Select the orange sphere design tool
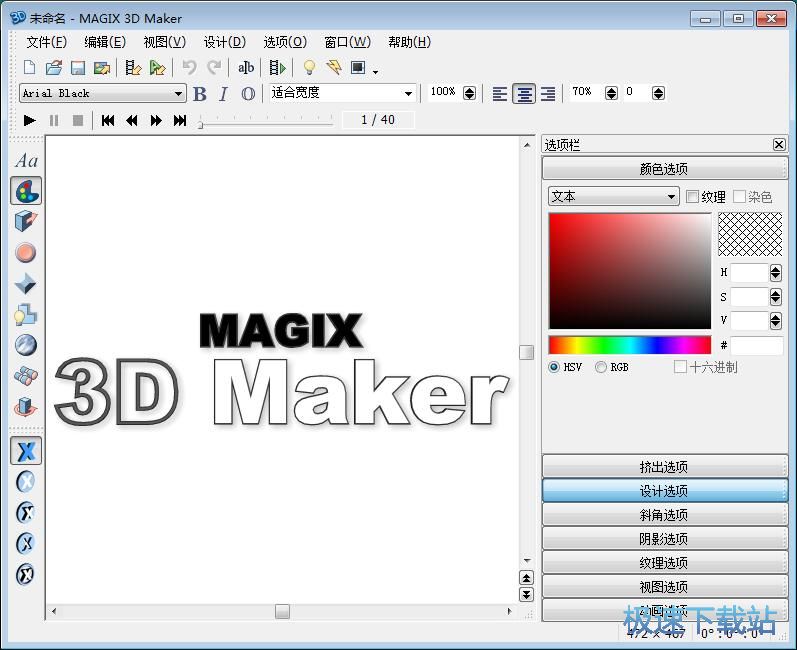The height and width of the screenshot is (650, 797). click(25, 253)
